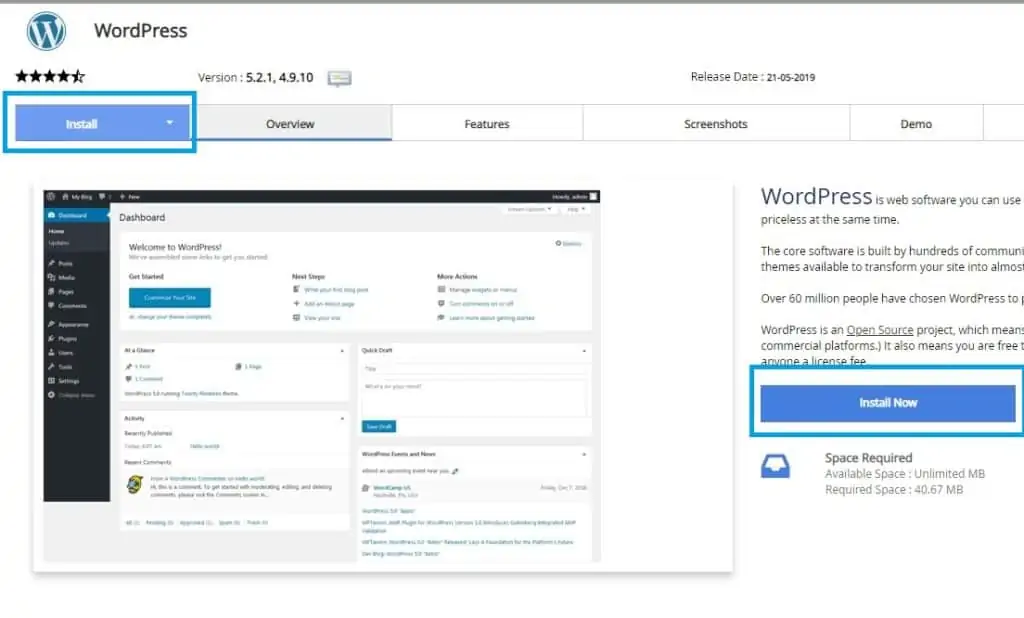Click the blue Install button
The height and width of the screenshot is (618, 1024).
click(x=103, y=123)
